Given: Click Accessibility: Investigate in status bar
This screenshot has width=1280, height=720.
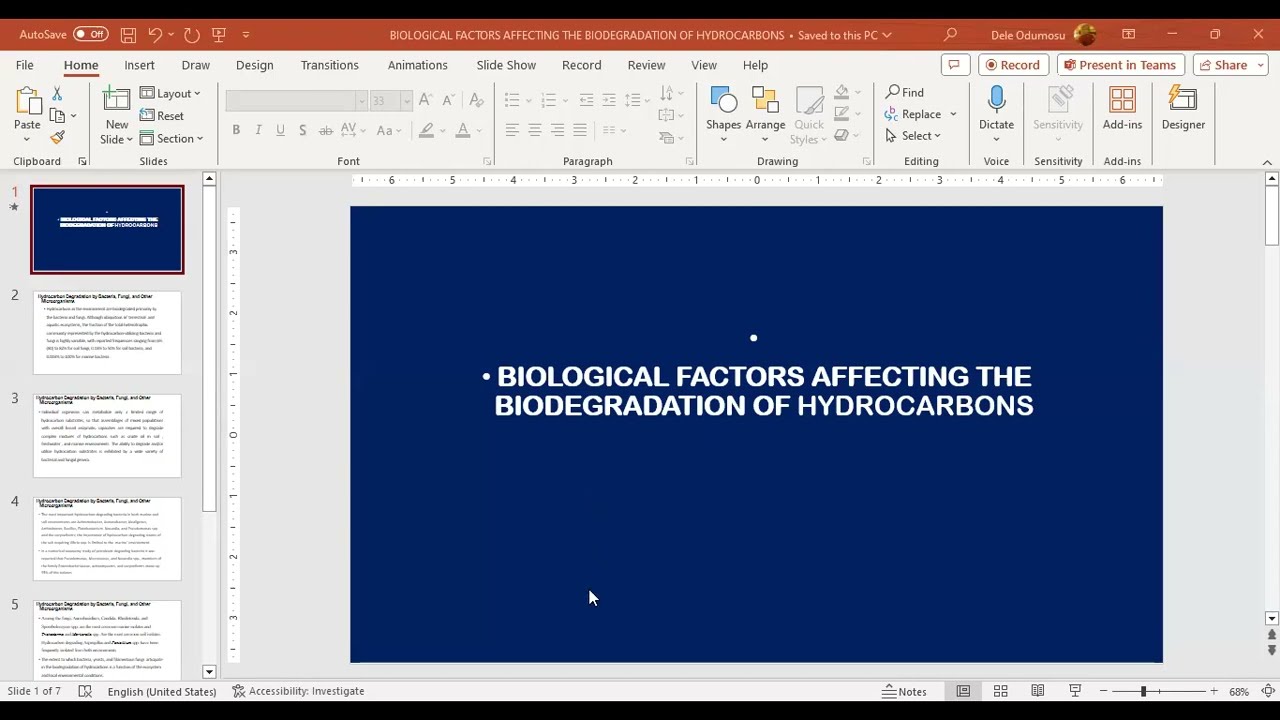Looking at the screenshot, I should pyautogui.click(x=298, y=691).
